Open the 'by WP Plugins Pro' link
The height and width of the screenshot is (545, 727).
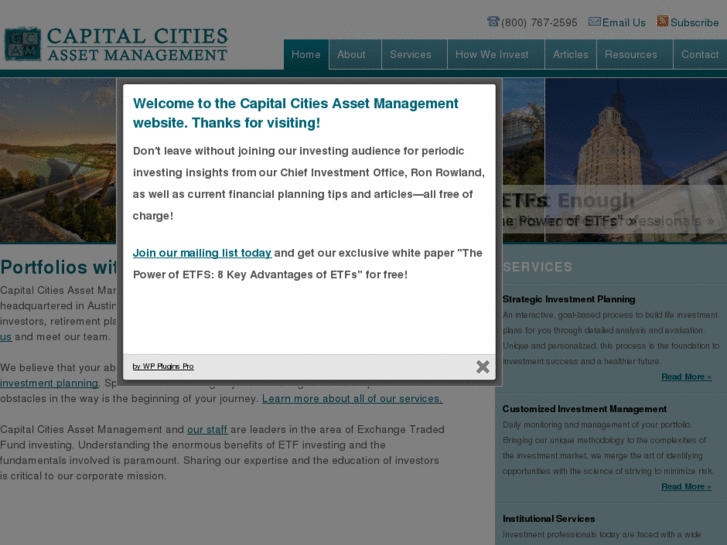click(163, 366)
